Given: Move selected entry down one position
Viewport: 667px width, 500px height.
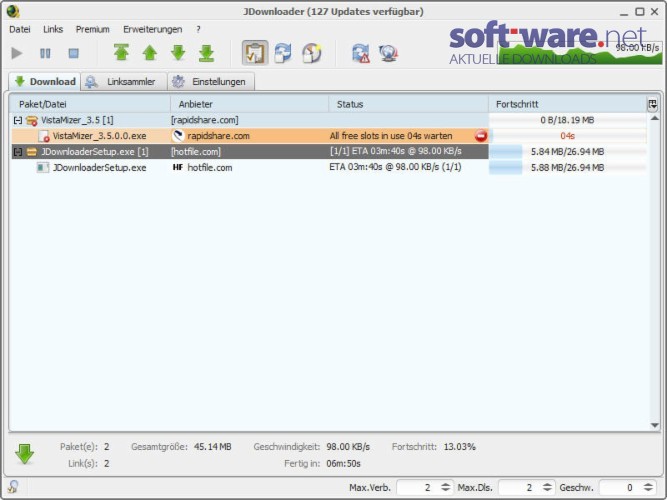Looking at the screenshot, I should pos(178,53).
